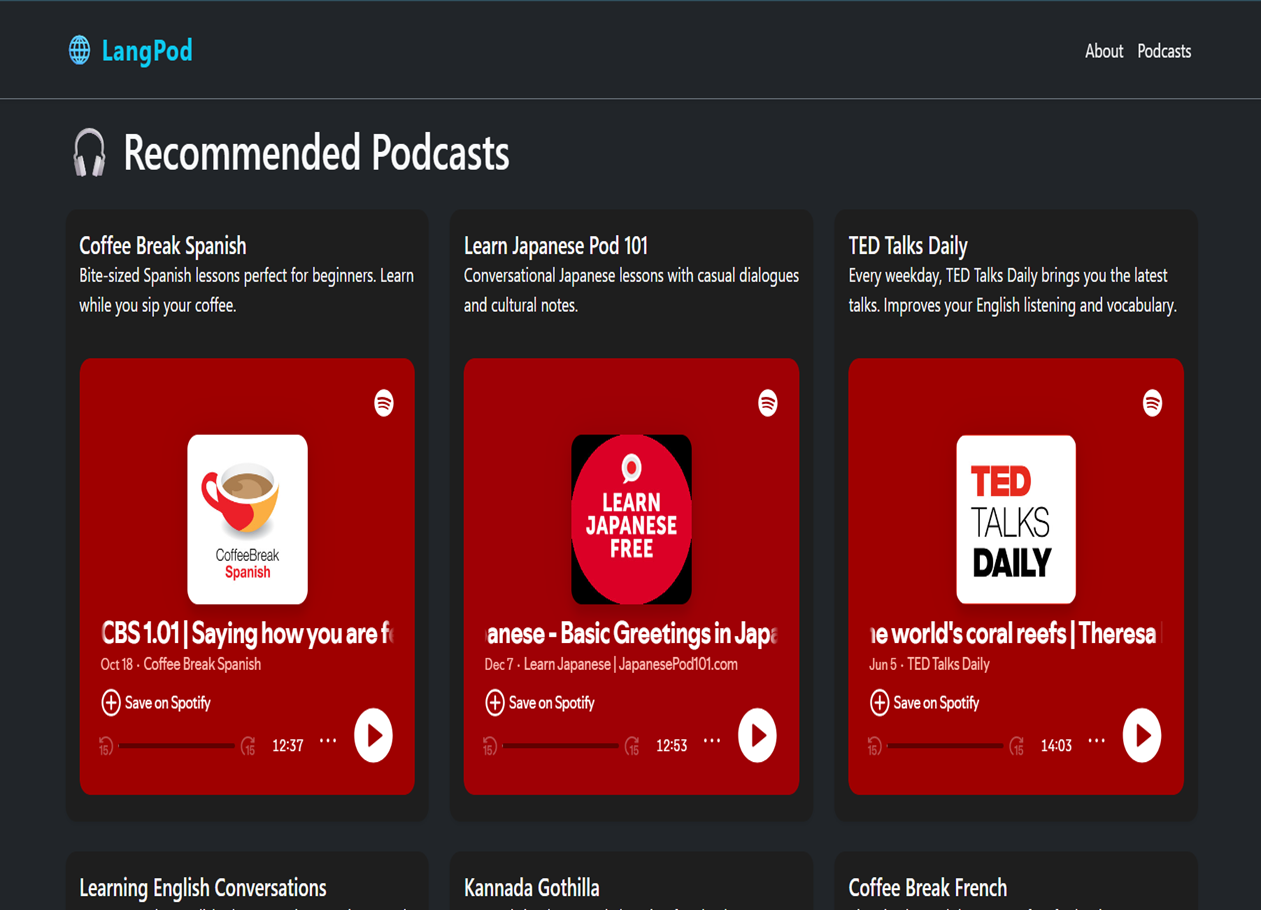Click the Spotify logo on Coffee Break Spanish player
1261x910 pixels.
click(384, 403)
